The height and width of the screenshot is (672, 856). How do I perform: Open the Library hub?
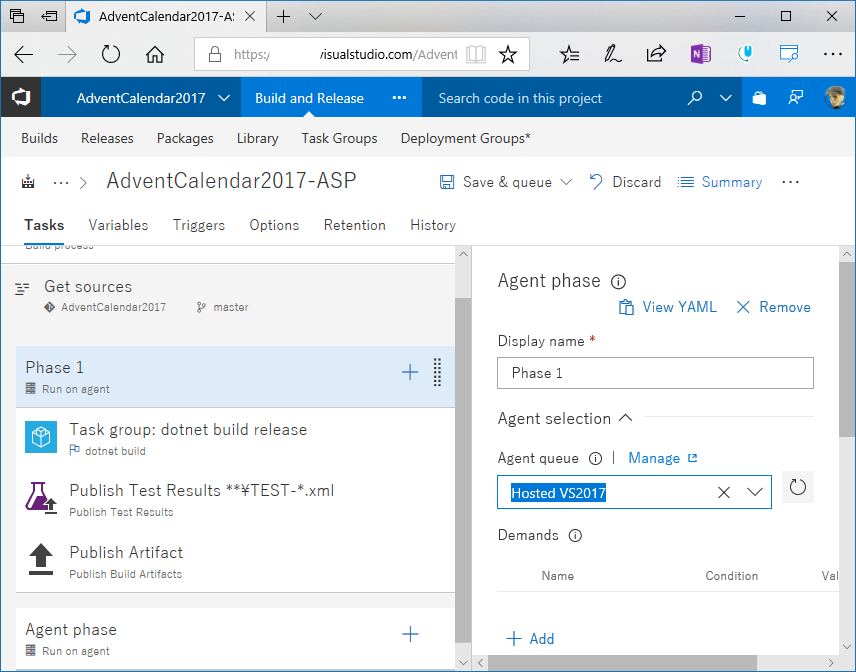coord(258,139)
